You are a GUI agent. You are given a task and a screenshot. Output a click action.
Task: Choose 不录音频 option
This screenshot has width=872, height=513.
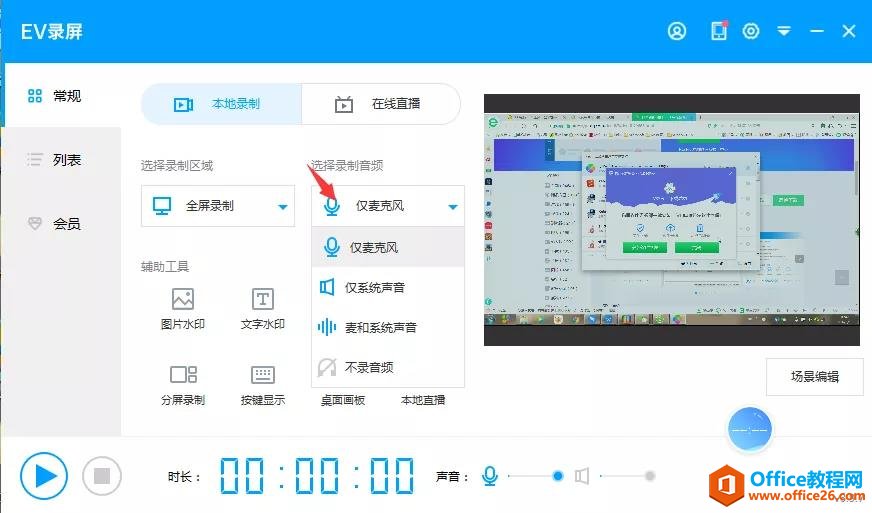click(x=388, y=367)
